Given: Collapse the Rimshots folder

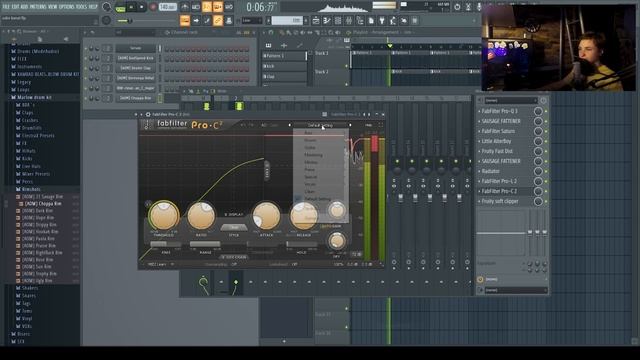Looking at the screenshot, I should [x=31, y=189].
